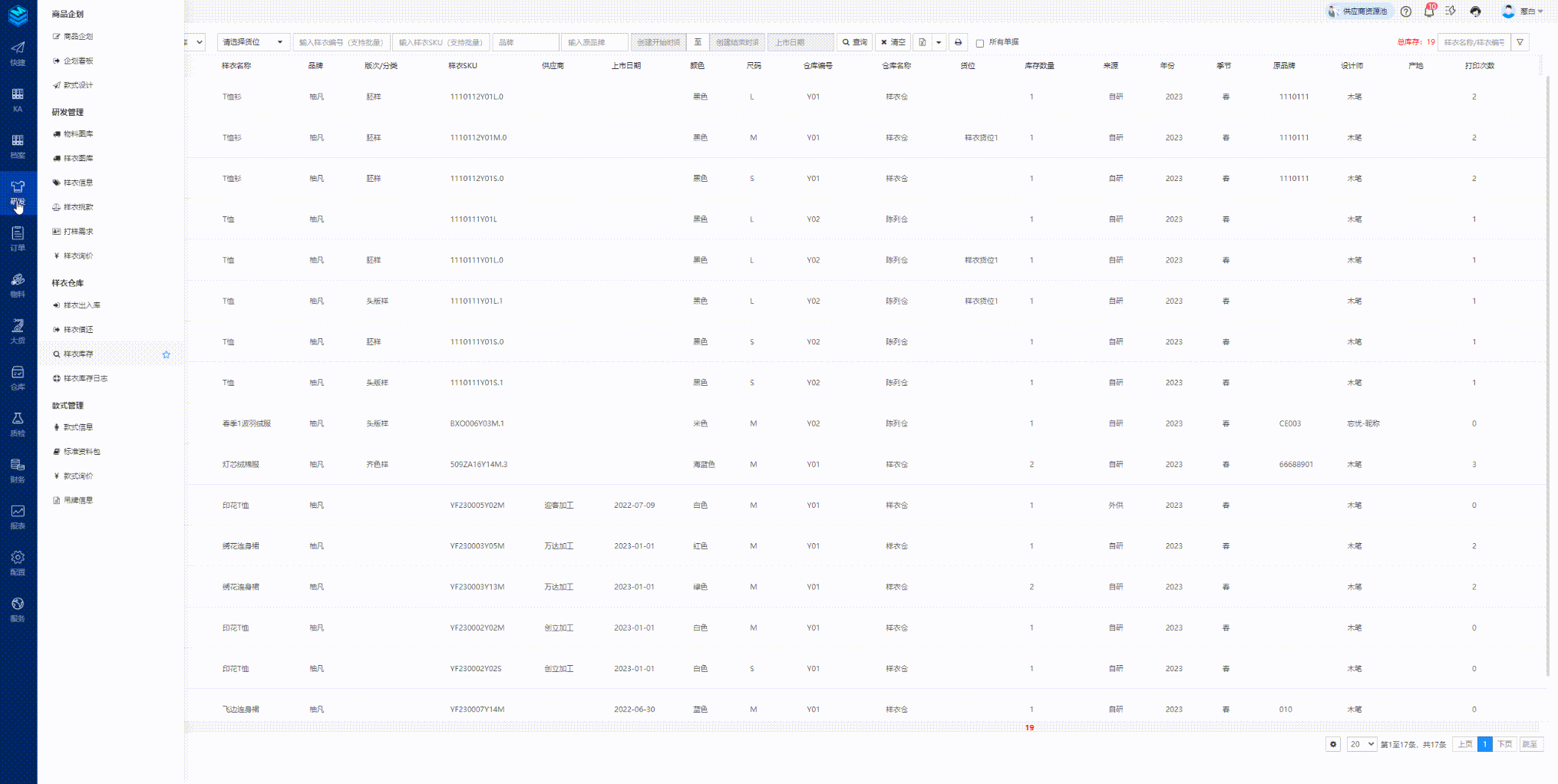Open the 款式信息 menu item
Viewport: 1558px width, 784px height.
coord(78,427)
